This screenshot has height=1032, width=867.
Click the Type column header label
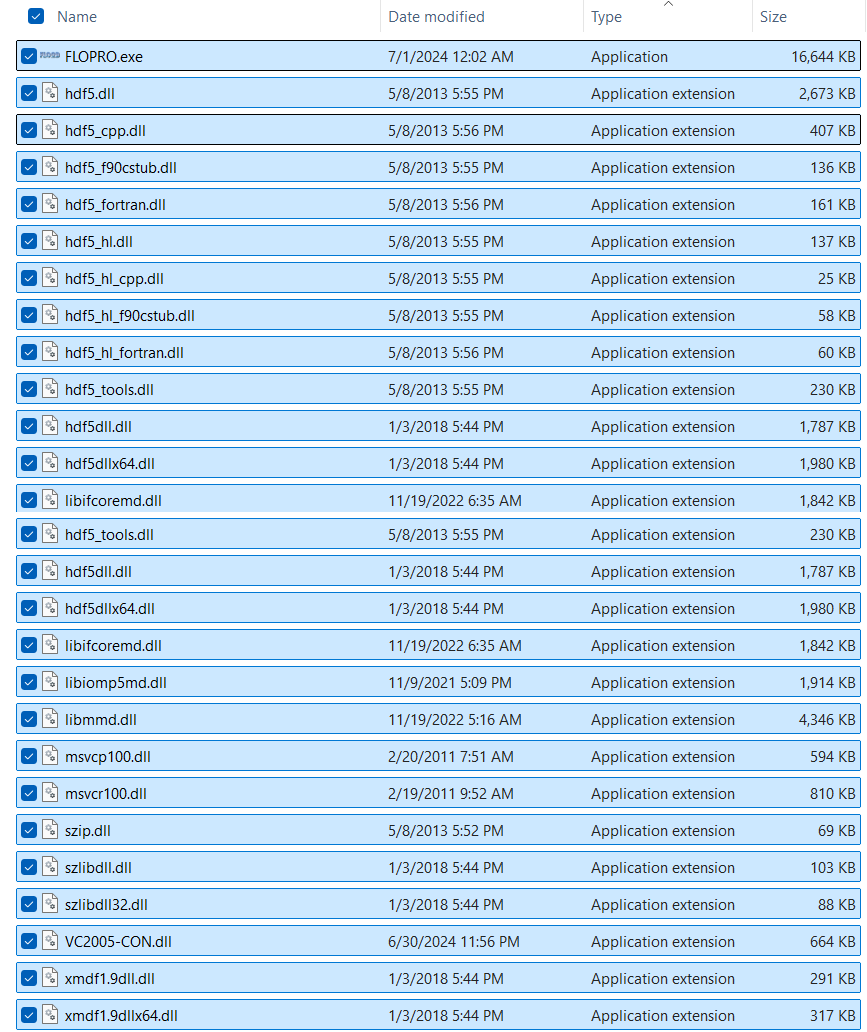coord(606,17)
